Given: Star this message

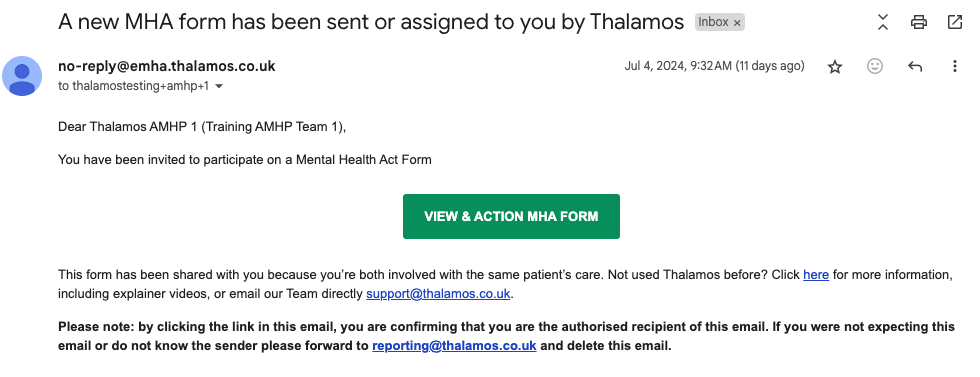Looking at the screenshot, I should coord(834,67).
